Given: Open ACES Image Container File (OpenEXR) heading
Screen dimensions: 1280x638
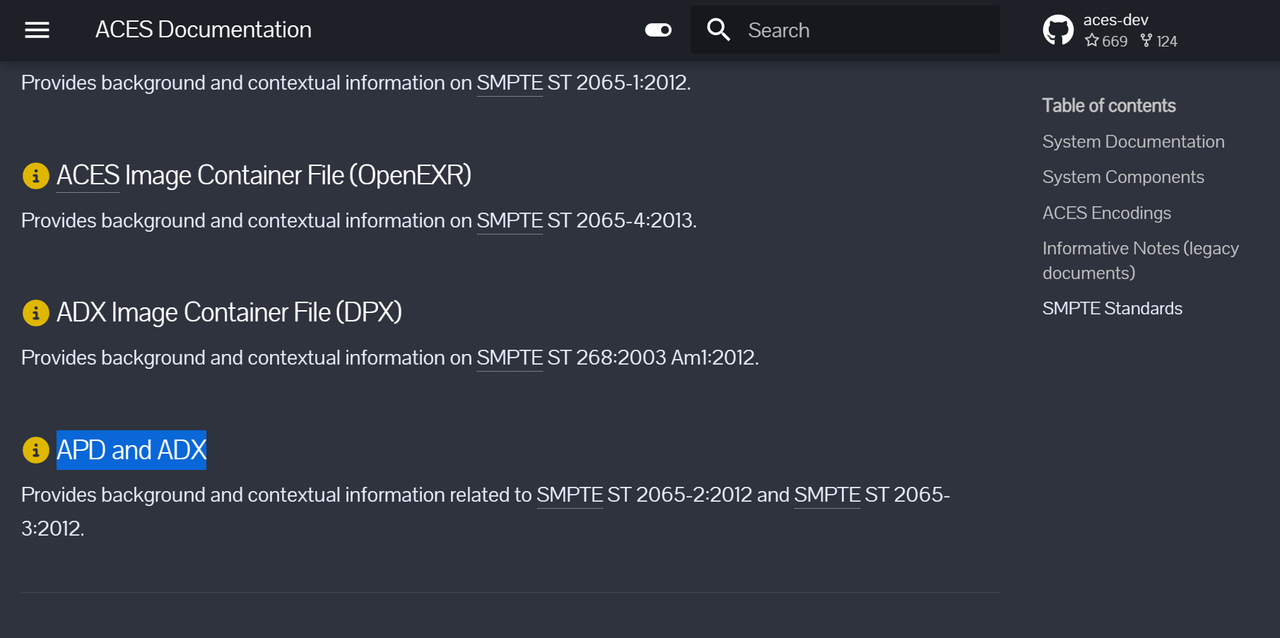Looking at the screenshot, I should 264,175.
